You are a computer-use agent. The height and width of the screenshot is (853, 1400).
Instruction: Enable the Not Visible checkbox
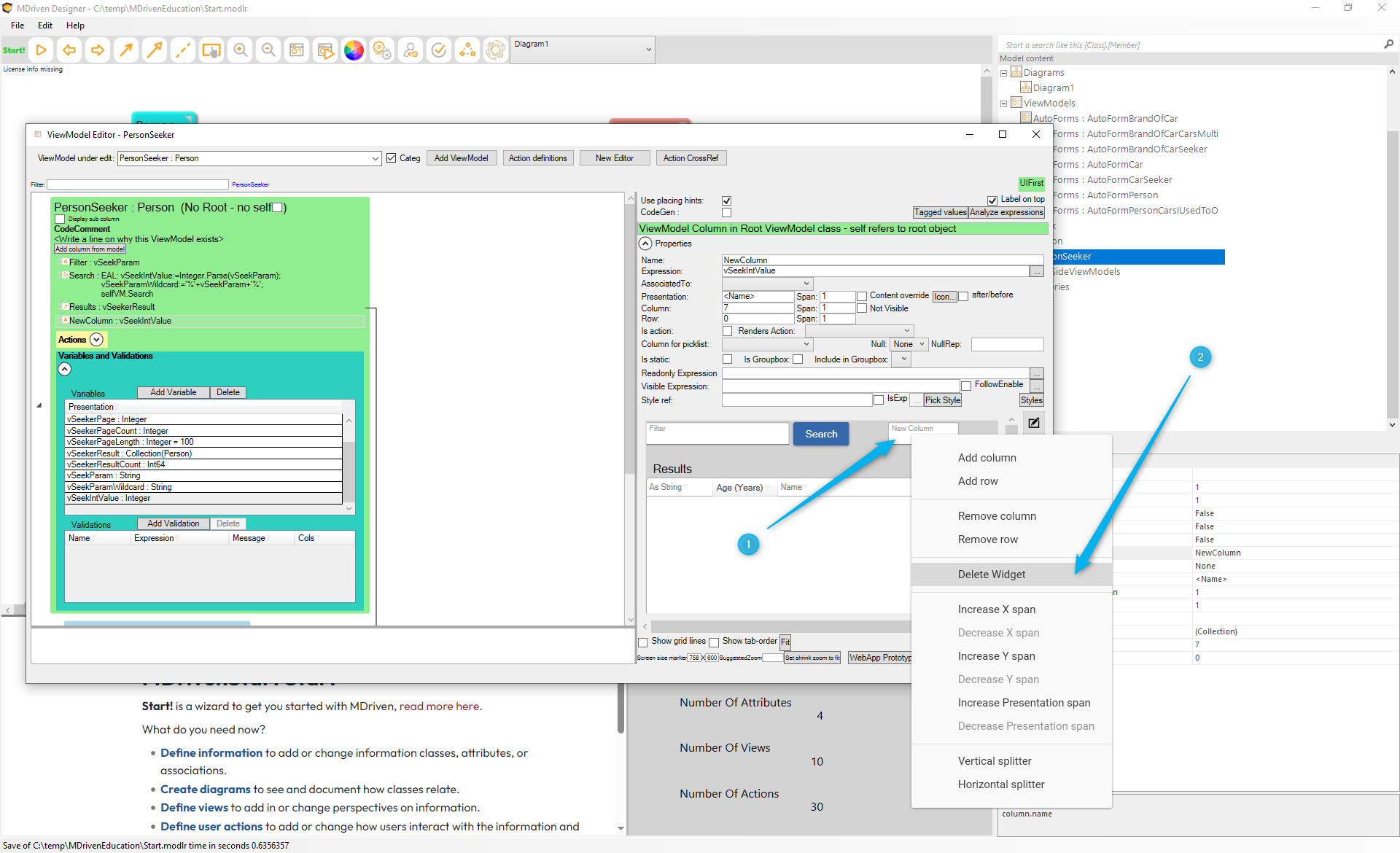[862, 308]
